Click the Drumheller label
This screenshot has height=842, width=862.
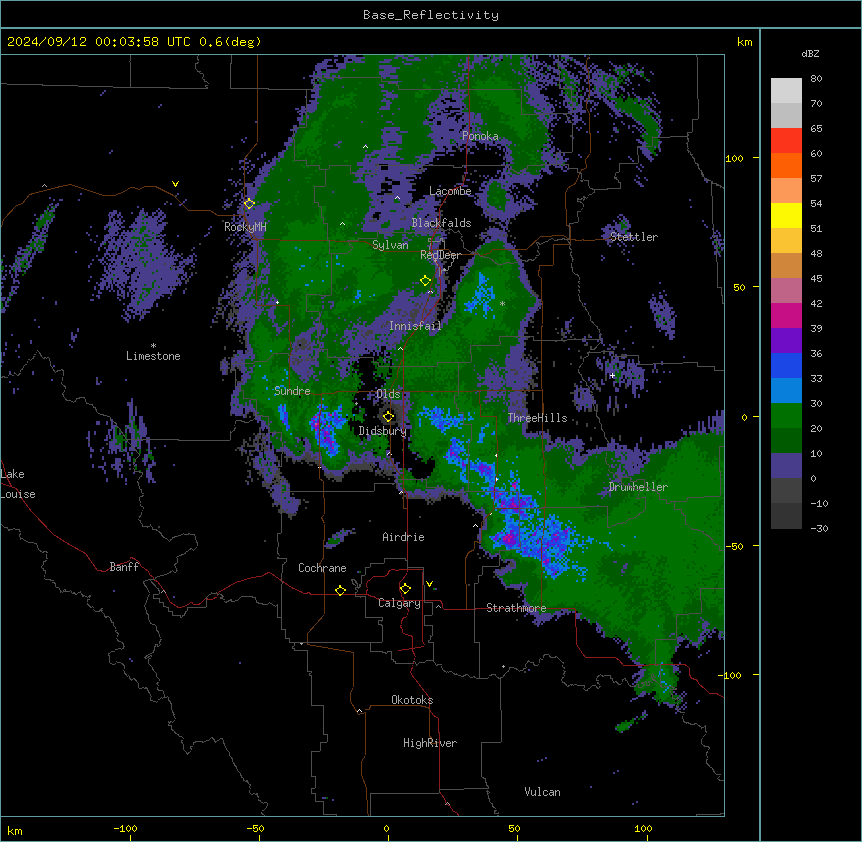(x=638, y=487)
